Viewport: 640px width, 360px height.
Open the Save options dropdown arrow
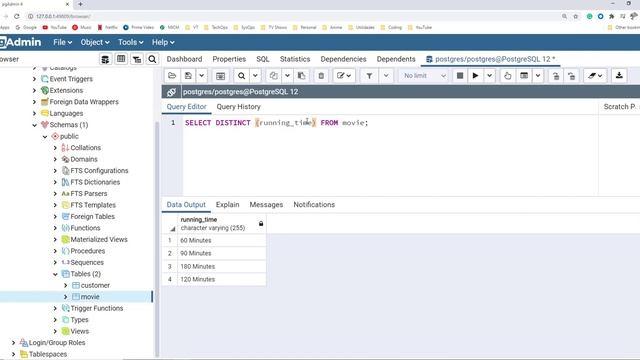(x=202, y=76)
